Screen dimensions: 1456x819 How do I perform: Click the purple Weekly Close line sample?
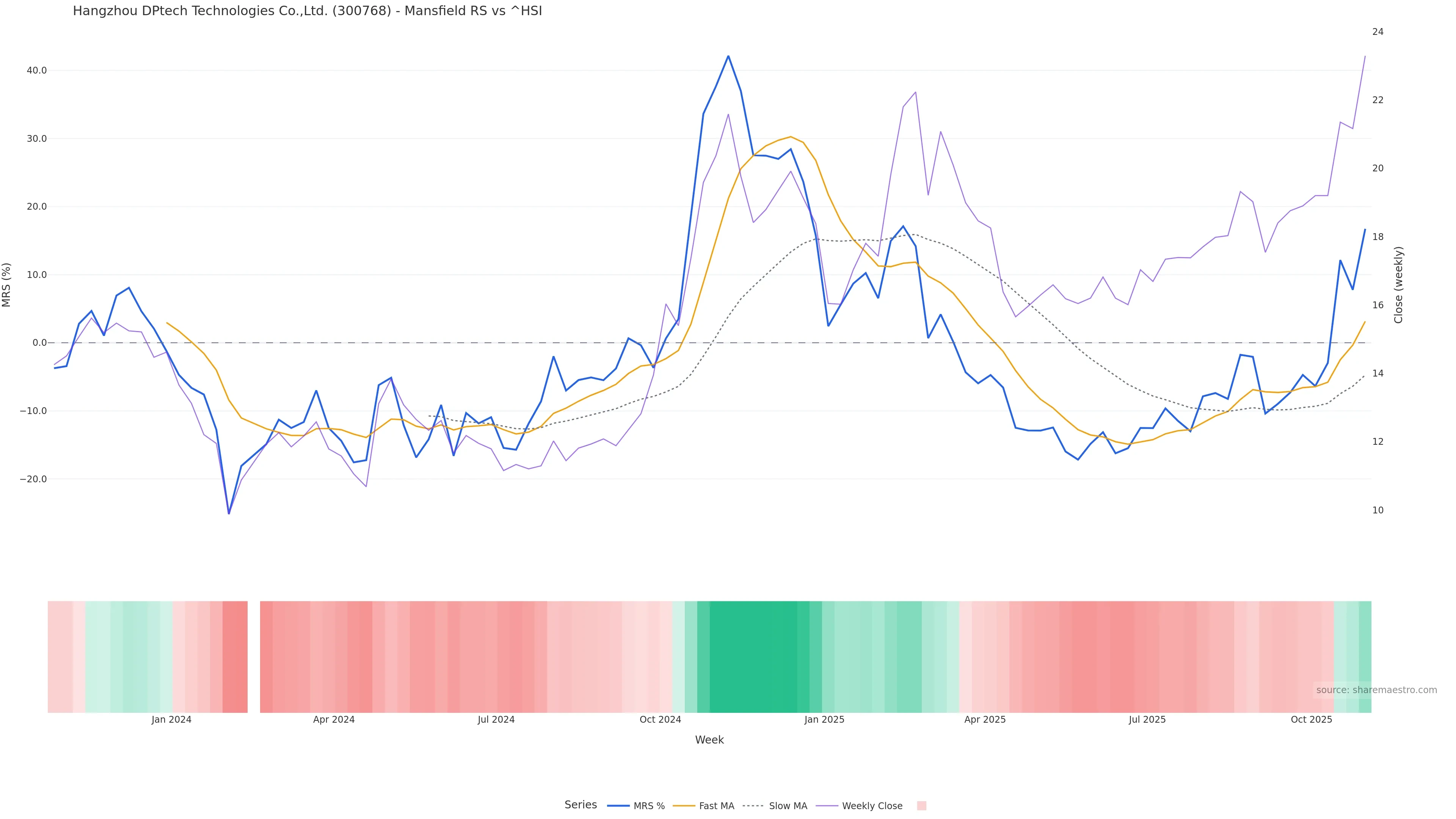pos(827,806)
